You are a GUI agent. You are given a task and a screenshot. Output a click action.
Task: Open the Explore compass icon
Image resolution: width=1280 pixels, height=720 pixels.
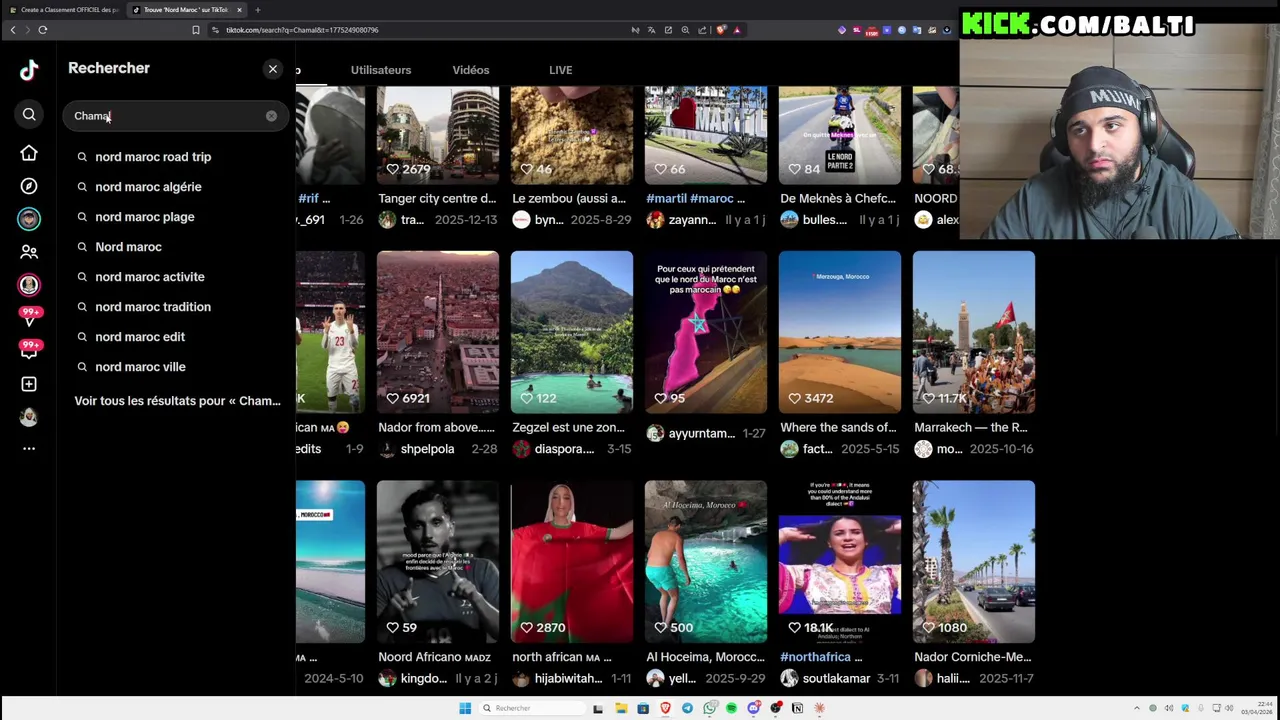(29, 186)
